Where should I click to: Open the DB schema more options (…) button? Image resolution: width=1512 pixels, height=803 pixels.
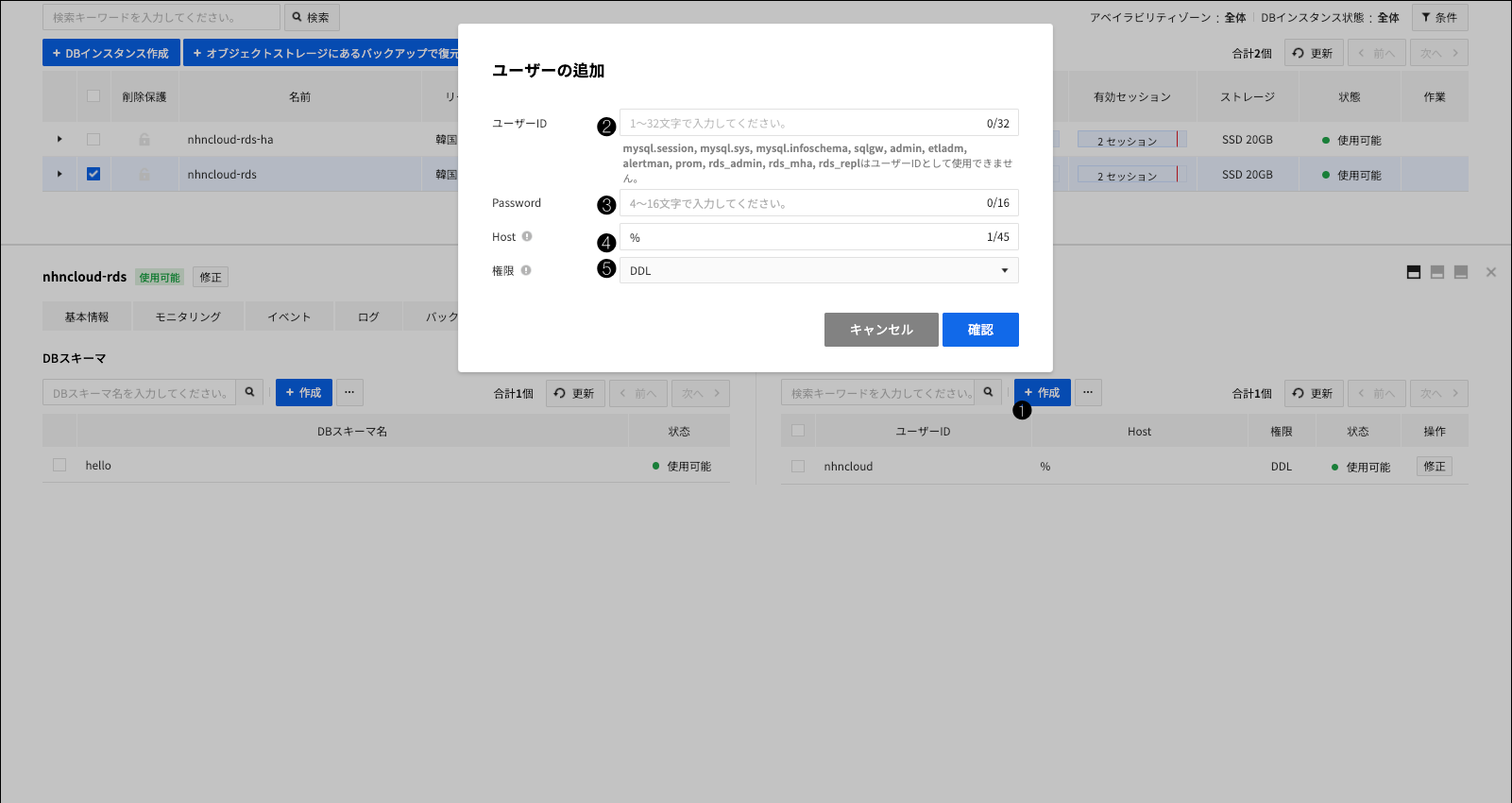pyautogui.click(x=349, y=392)
